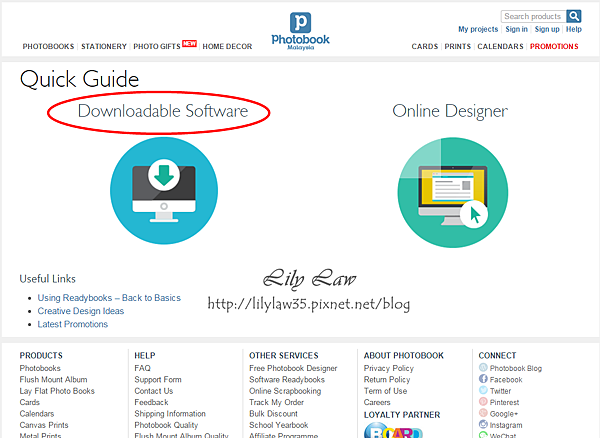Open the CARDS menu
600x438 pixels.
[x=425, y=46]
